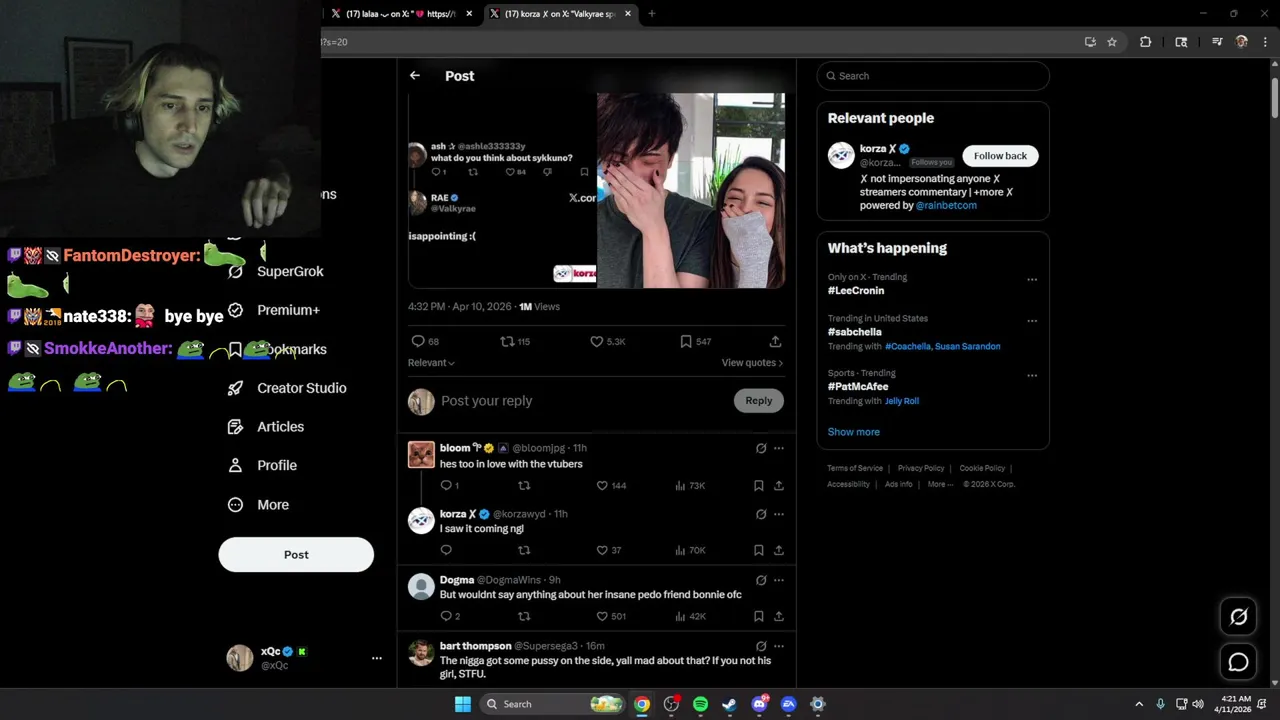Open Terms of Service footer link

pyautogui.click(x=855, y=468)
